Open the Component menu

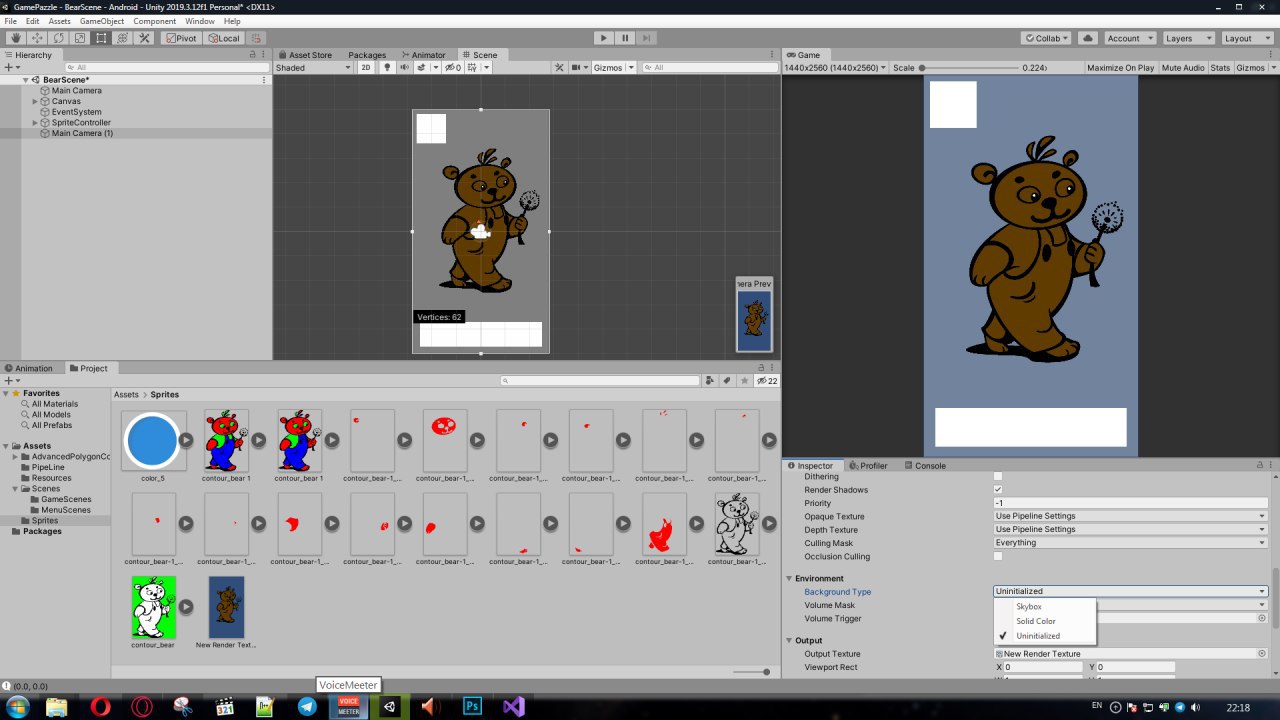pyautogui.click(x=155, y=21)
